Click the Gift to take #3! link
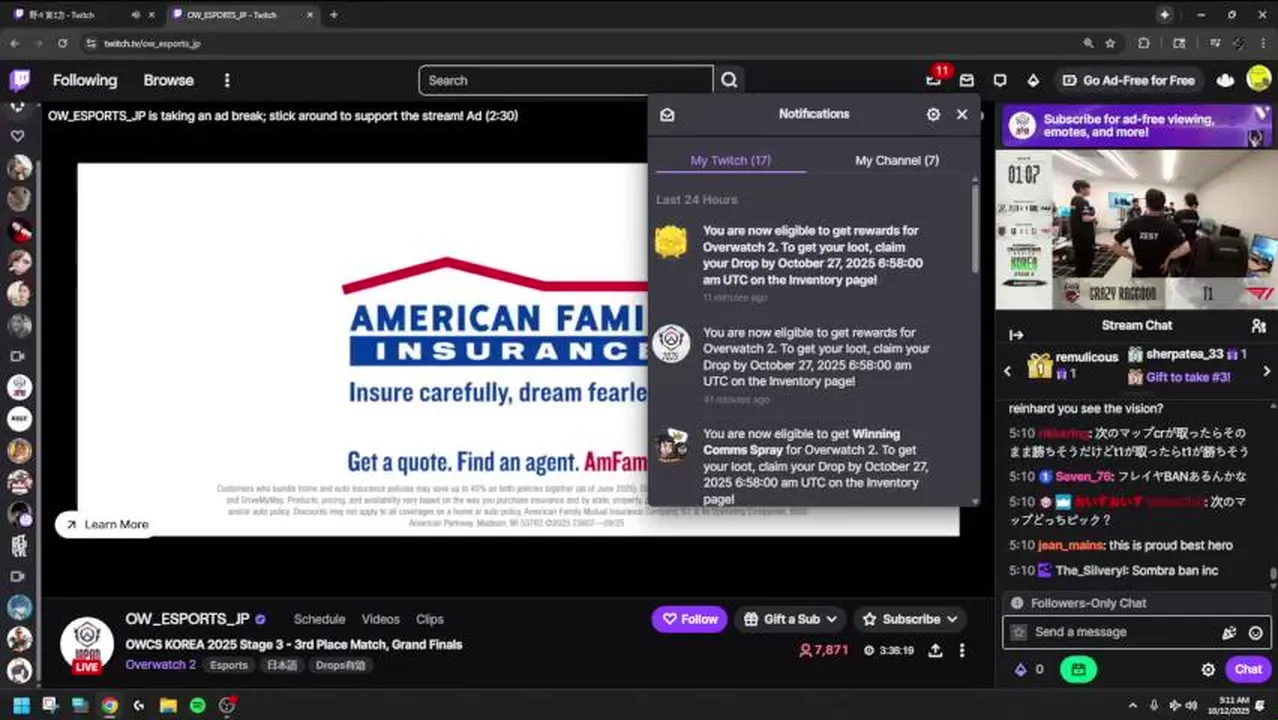Screen dimensions: 1278x720 pos(1188,377)
